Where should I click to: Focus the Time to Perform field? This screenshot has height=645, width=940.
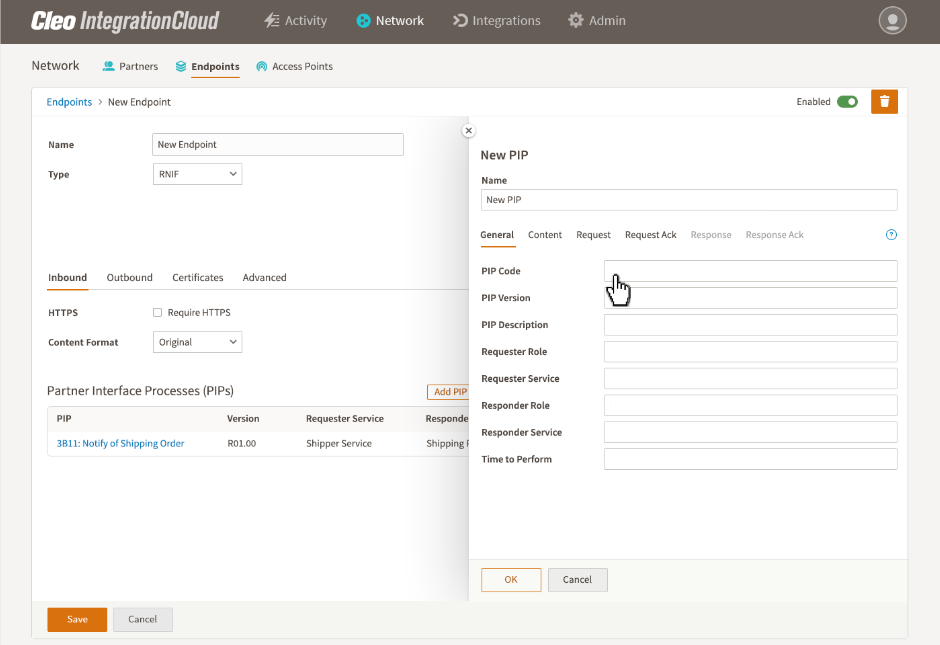pos(751,459)
